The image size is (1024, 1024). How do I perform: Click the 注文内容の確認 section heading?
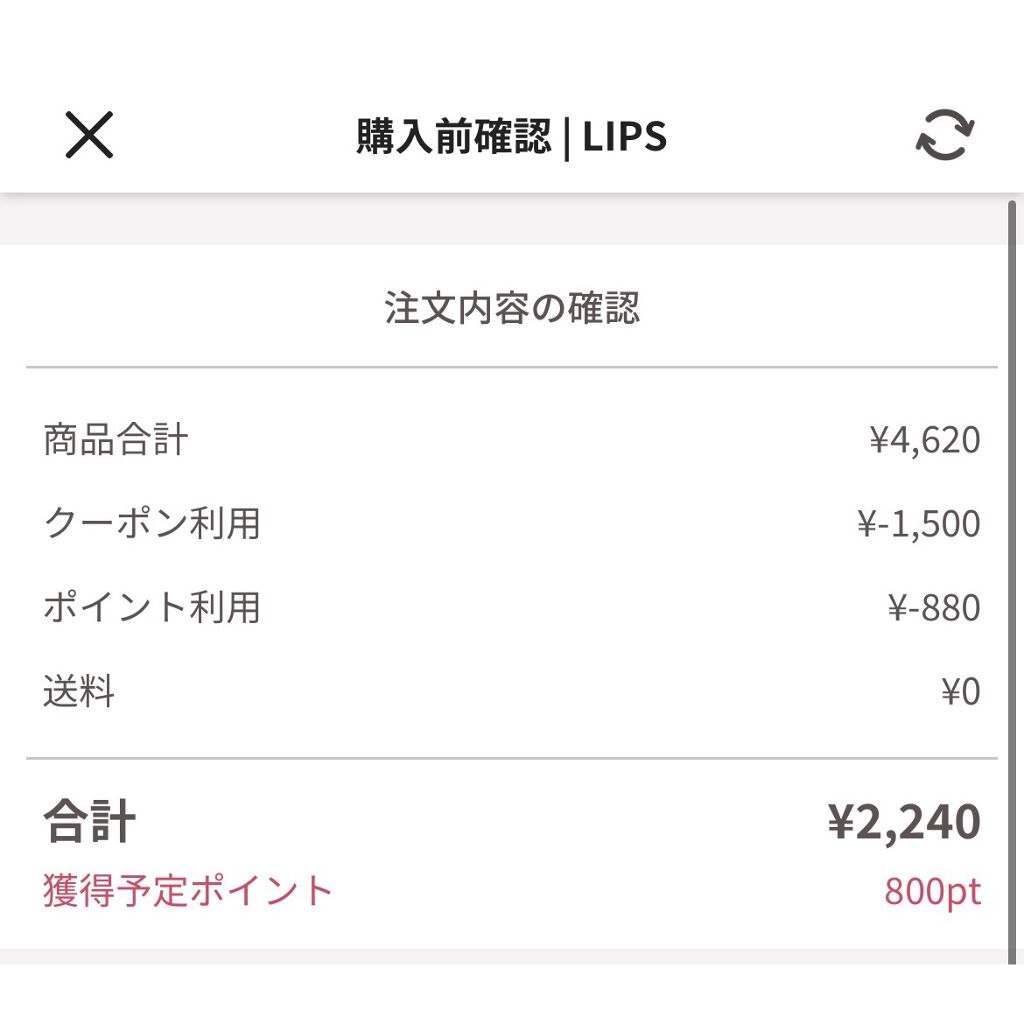(x=512, y=310)
